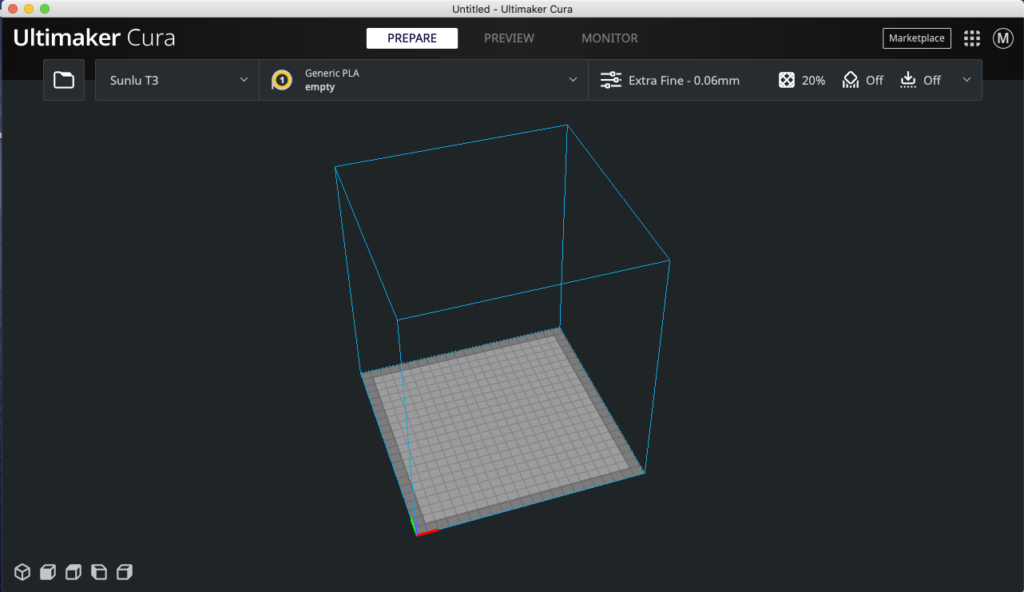Image resolution: width=1024 pixels, height=592 pixels.
Task: Click the 'empty' extruder label
Action: click(319, 87)
